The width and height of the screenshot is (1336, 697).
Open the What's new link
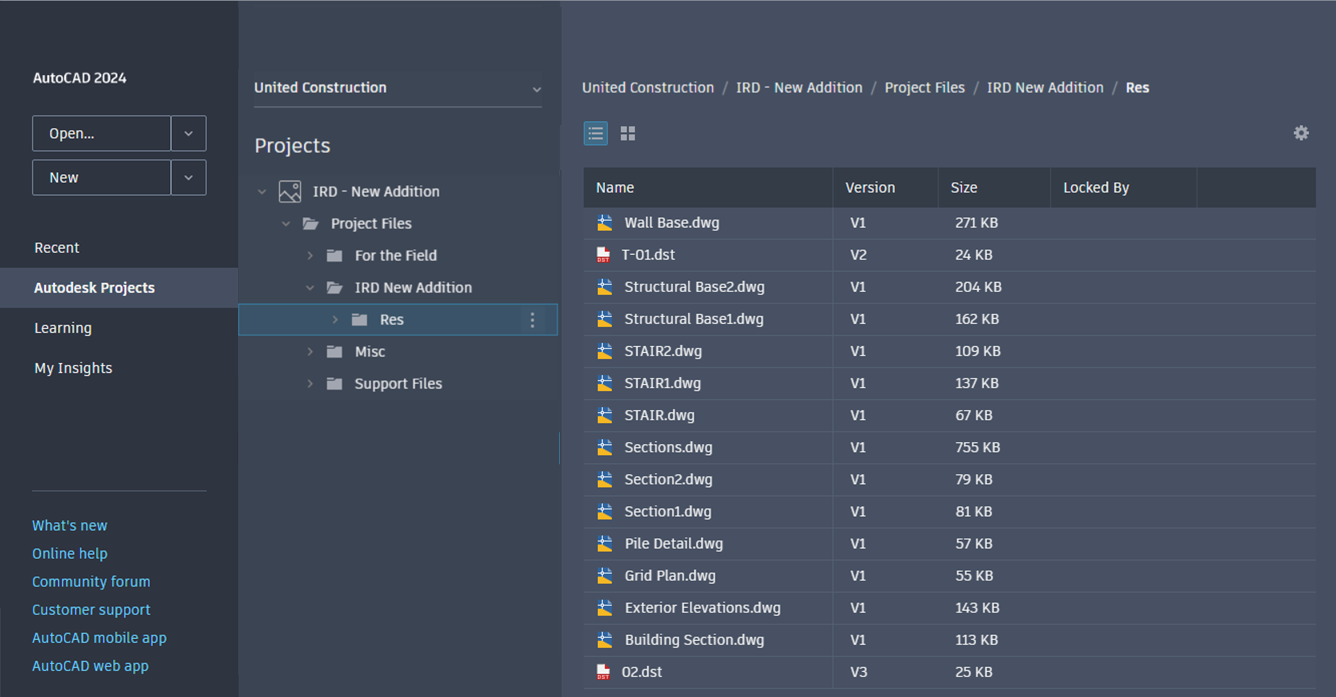[x=69, y=525]
